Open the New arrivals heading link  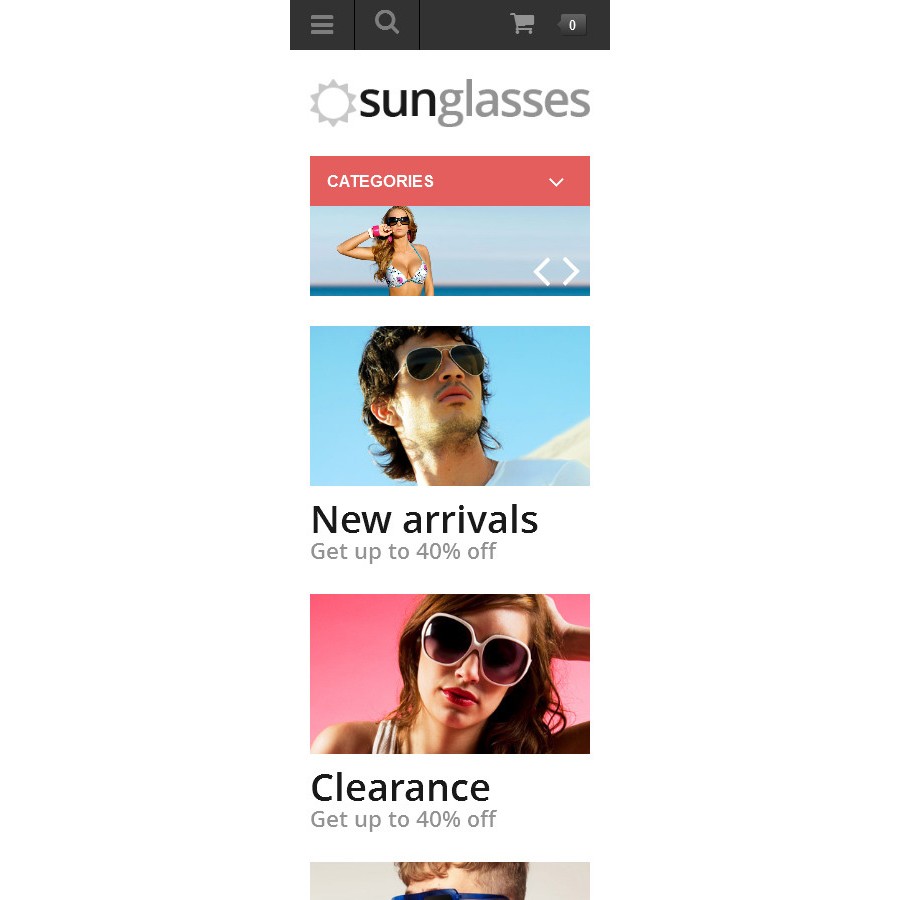tap(424, 519)
